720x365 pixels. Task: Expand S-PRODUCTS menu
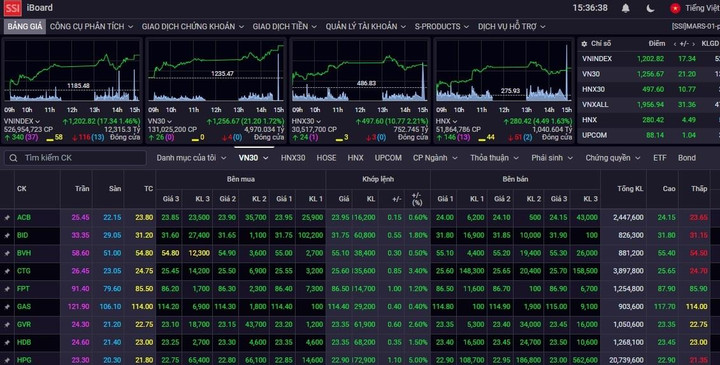coord(442,27)
